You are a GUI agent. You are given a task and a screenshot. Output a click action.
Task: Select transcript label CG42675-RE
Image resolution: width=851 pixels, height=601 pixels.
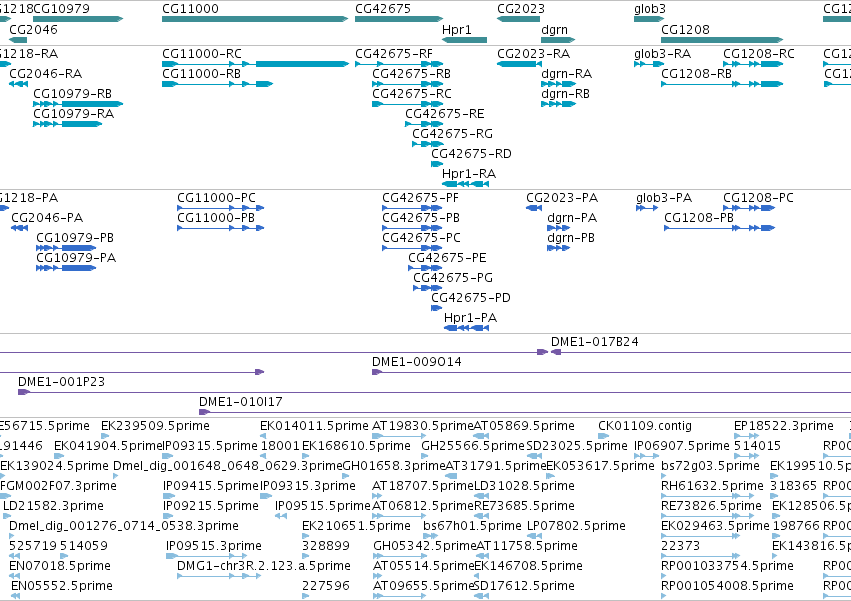[445, 113]
